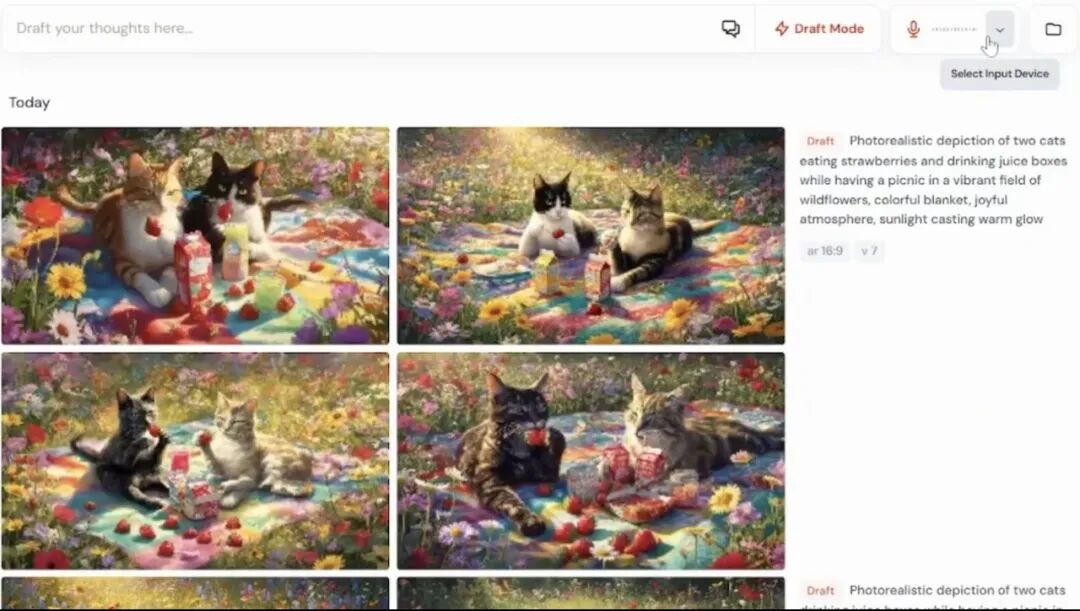The width and height of the screenshot is (1080, 611).
Task: Open partially visible lower-left thumbnail
Action: click(x=195, y=593)
